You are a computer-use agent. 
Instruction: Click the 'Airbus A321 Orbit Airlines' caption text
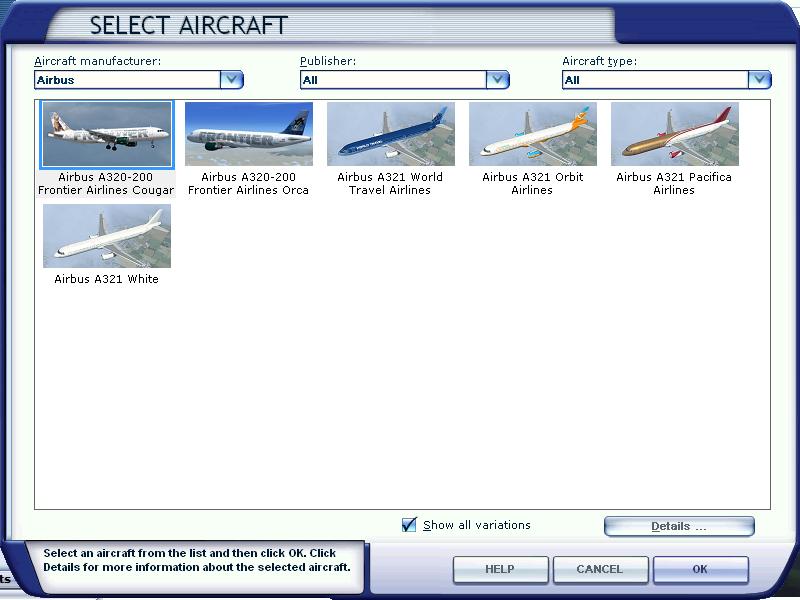coord(532,184)
